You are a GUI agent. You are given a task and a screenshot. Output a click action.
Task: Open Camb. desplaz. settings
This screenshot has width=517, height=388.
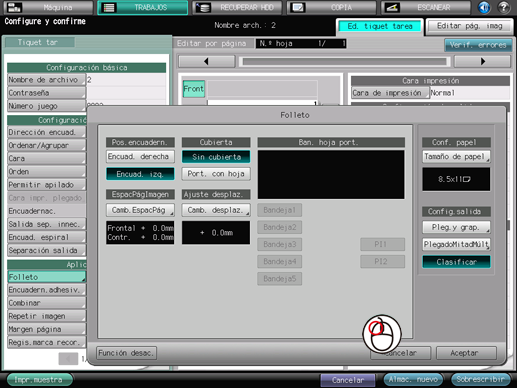(216, 210)
